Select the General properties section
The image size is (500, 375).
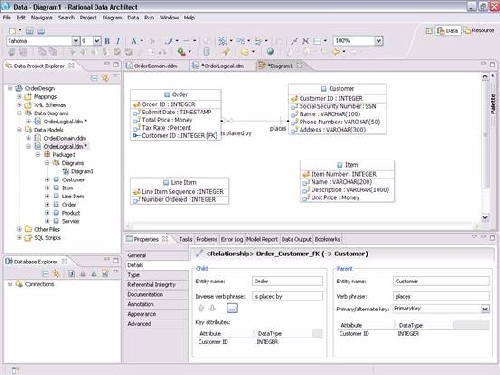coord(156,255)
